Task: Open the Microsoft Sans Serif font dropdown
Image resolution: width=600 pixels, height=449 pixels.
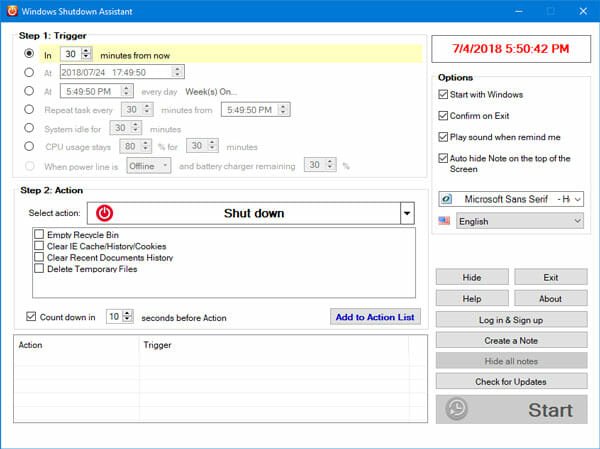Action: tap(518, 199)
